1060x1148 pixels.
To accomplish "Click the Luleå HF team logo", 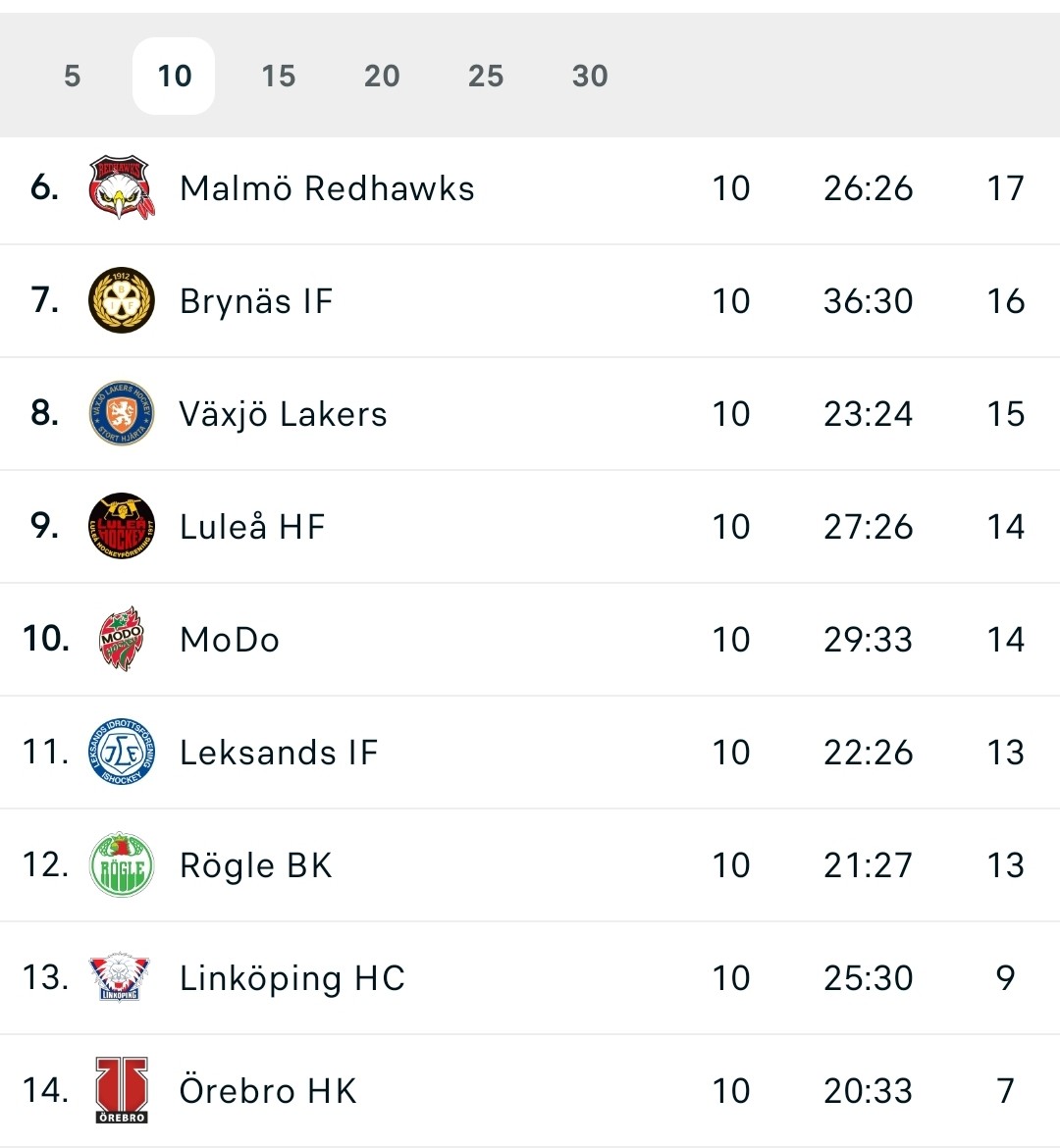I will 121,527.
